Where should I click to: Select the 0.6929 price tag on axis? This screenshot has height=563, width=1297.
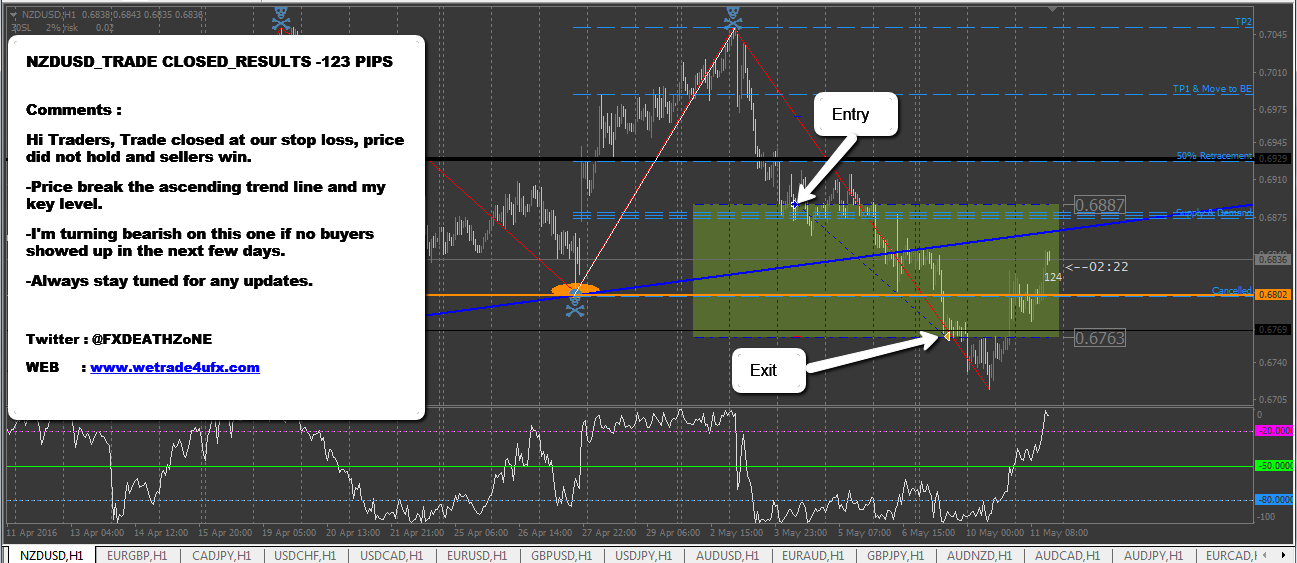click(x=1273, y=159)
